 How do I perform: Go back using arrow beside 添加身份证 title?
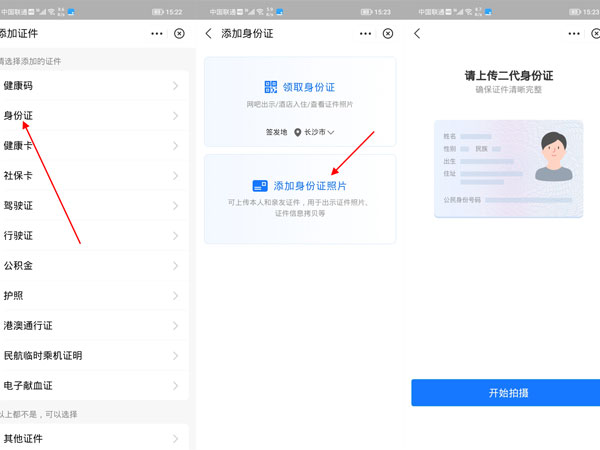coord(209,33)
